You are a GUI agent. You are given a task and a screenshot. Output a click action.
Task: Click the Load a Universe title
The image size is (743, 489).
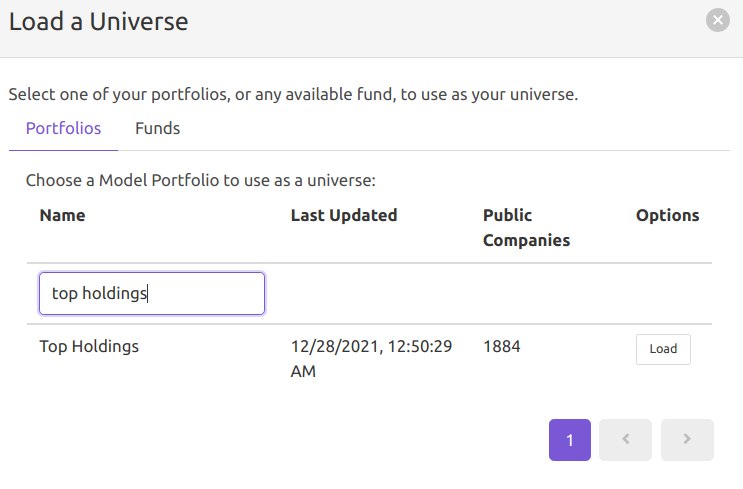click(x=98, y=20)
